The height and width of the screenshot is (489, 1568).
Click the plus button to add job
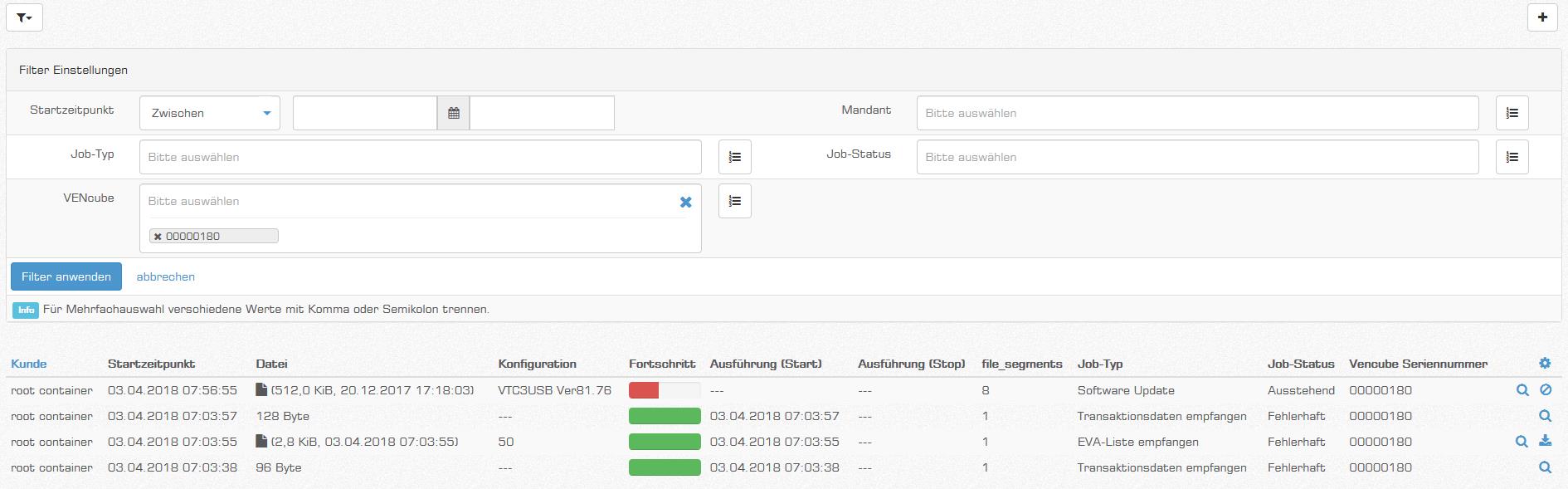1542,17
